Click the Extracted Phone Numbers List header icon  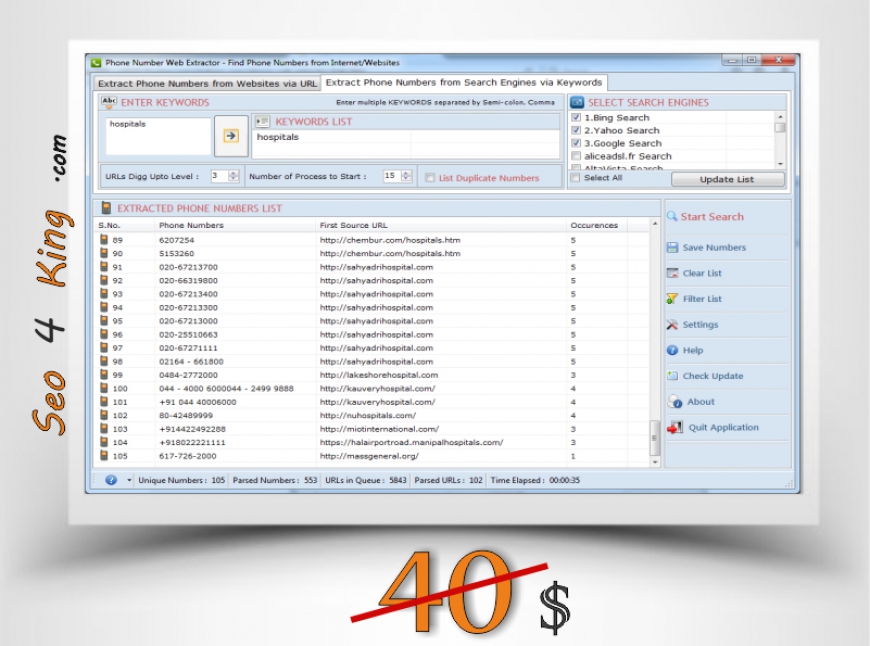click(x=105, y=208)
